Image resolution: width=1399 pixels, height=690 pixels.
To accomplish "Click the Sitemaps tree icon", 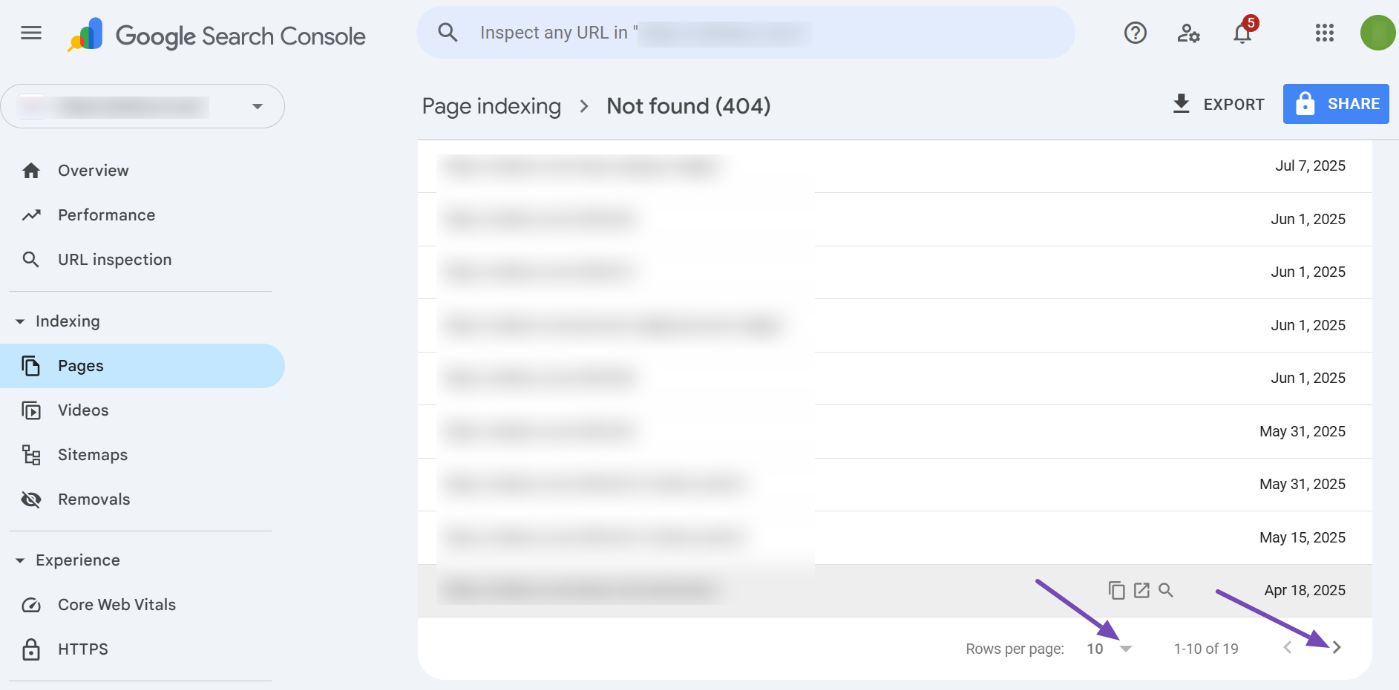I will pyautogui.click(x=31, y=455).
